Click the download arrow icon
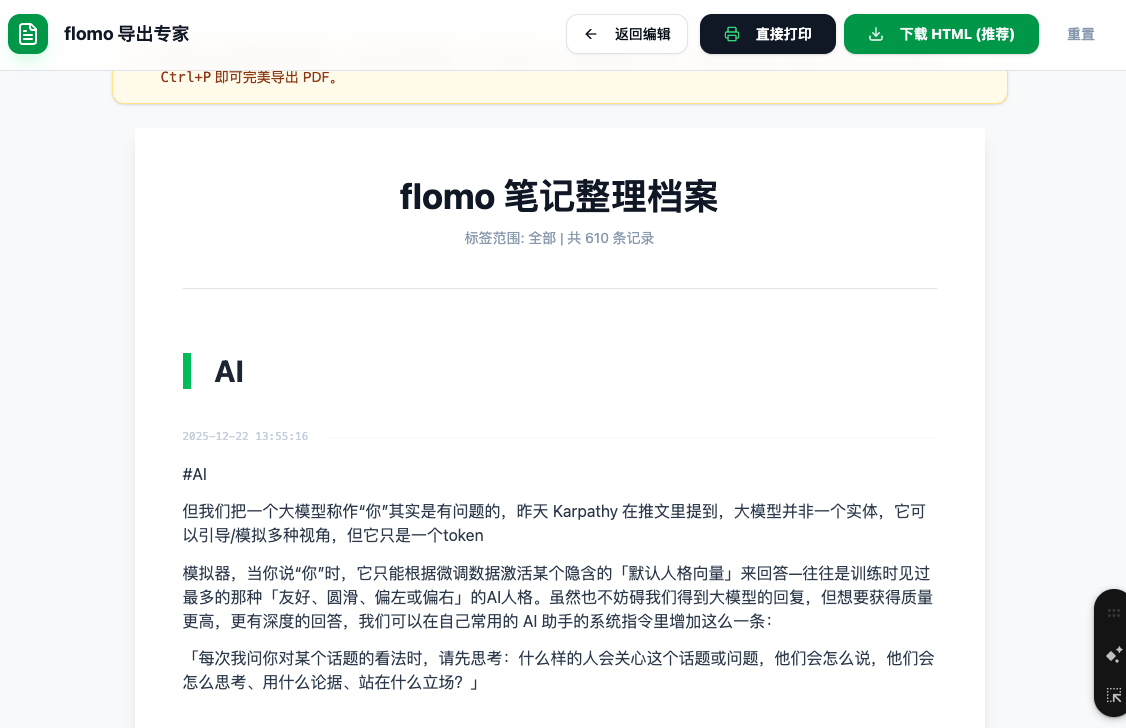1126x728 pixels. pyautogui.click(x=876, y=34)
